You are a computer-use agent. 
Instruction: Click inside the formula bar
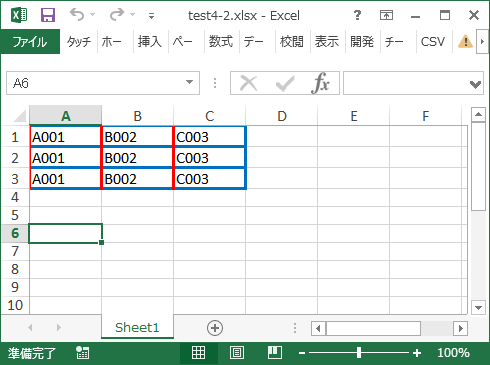405,83
